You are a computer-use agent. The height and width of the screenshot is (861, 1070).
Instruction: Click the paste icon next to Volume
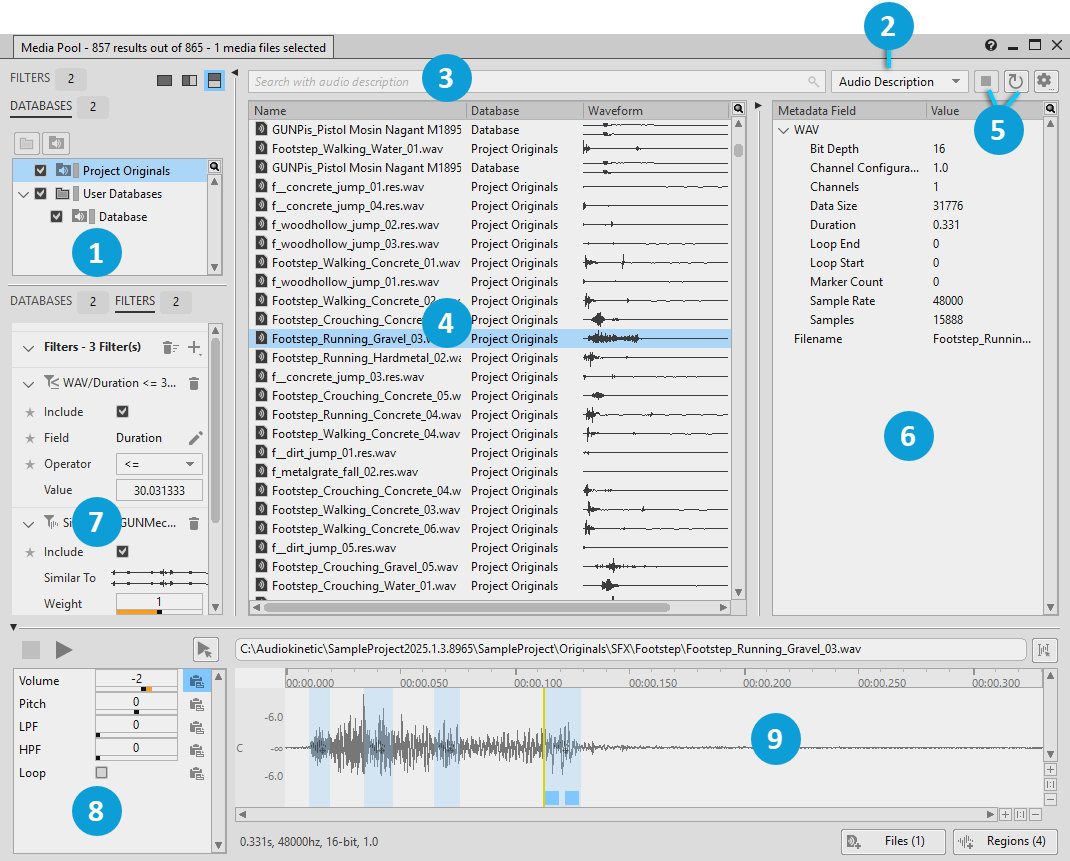[x=196, y=681]
